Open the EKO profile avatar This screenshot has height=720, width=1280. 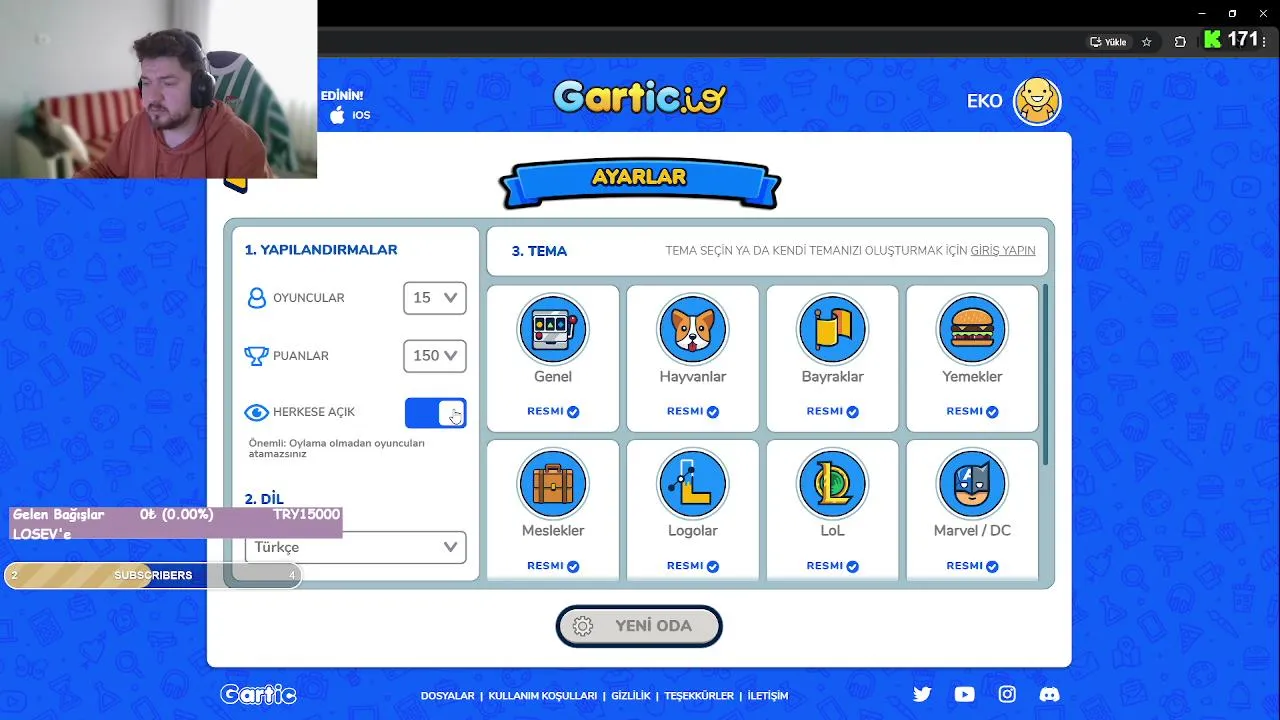point(1037,101)
